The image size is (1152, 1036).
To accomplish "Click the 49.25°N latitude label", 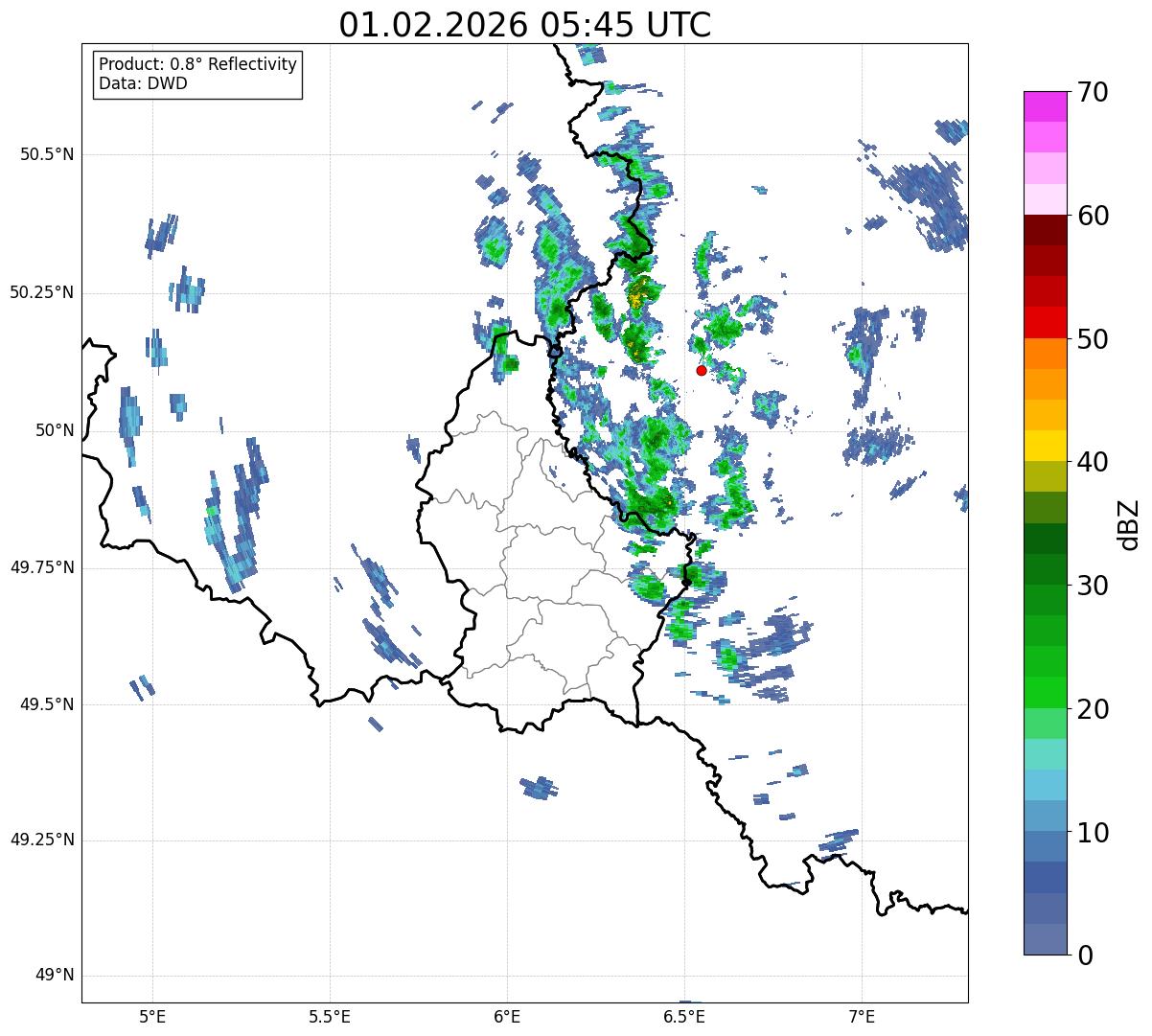I will pyautogui.click(x=41, y=840).
